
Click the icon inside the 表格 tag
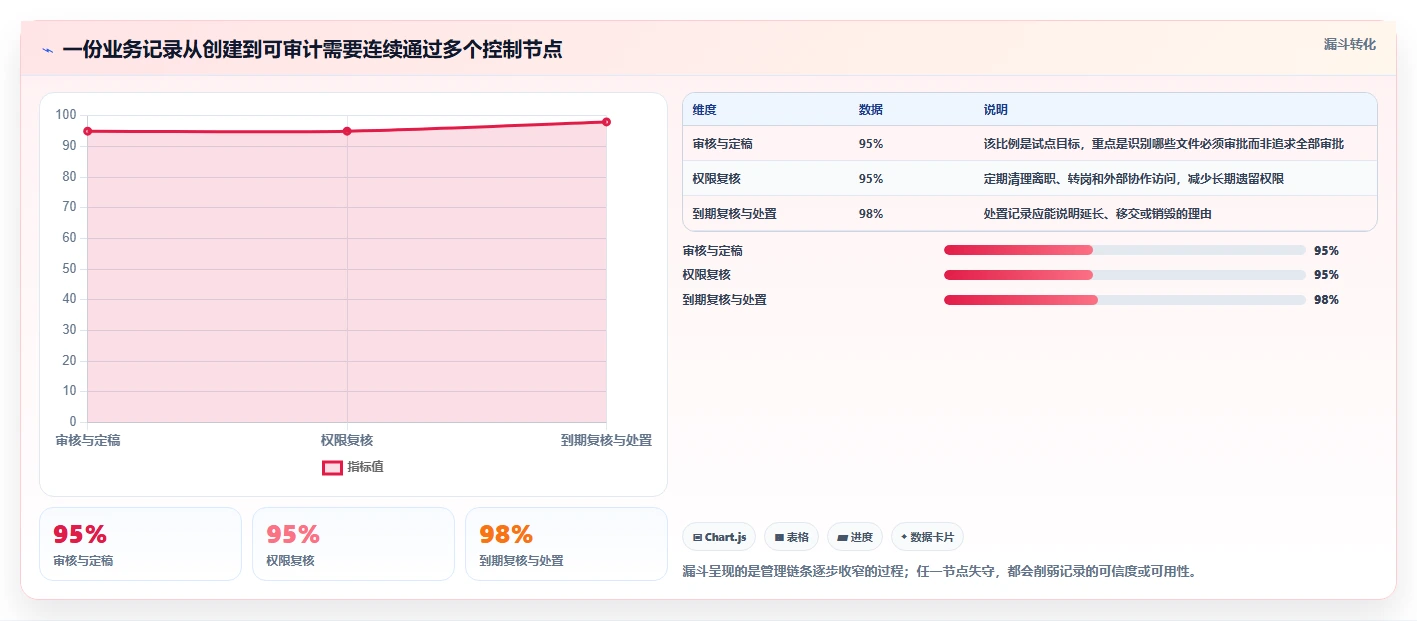[x=779, y=538]
